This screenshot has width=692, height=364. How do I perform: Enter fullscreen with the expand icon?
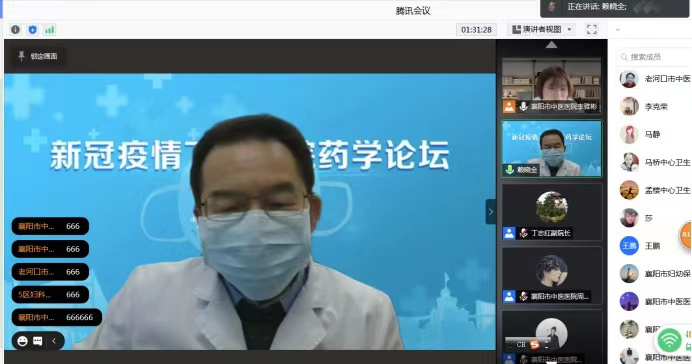(591, 30)
